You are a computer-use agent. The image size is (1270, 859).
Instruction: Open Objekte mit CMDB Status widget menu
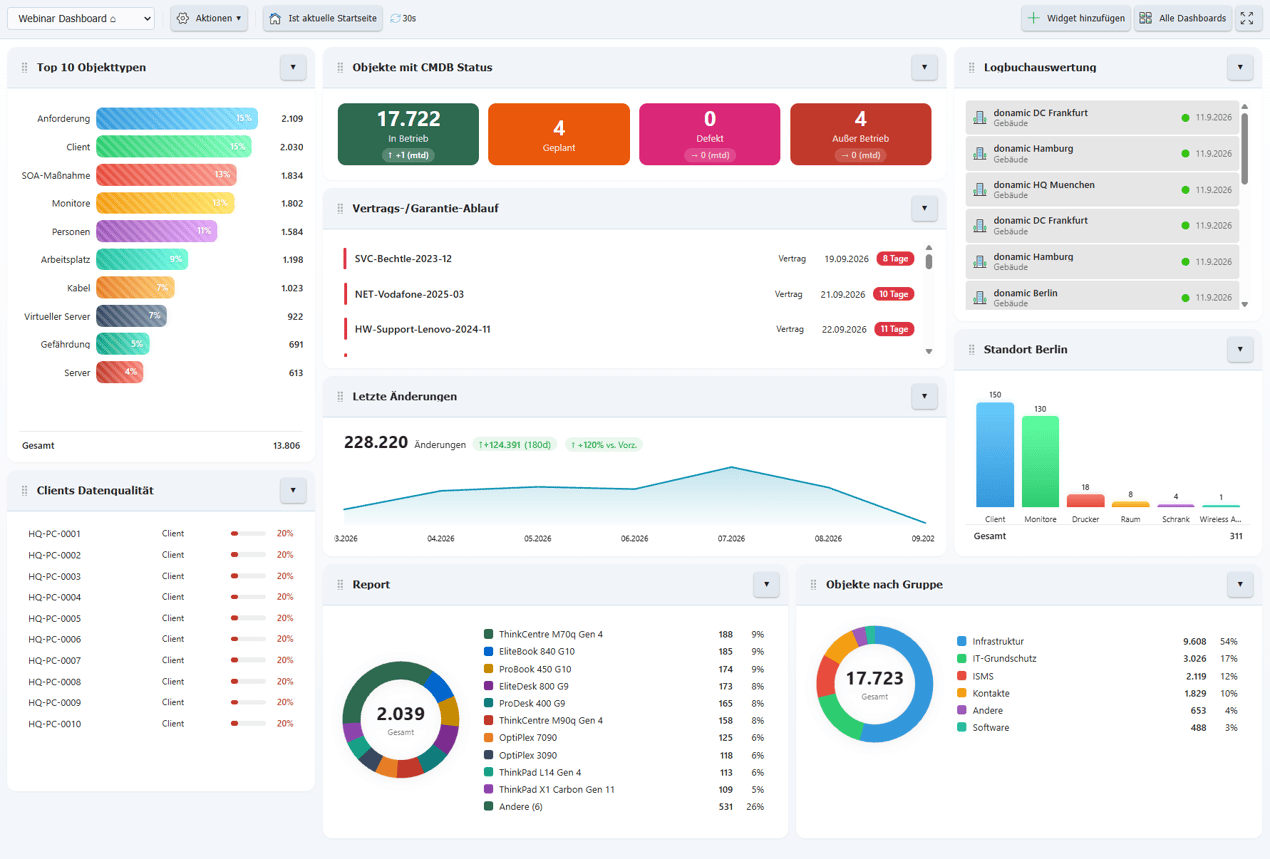(924, 67)
